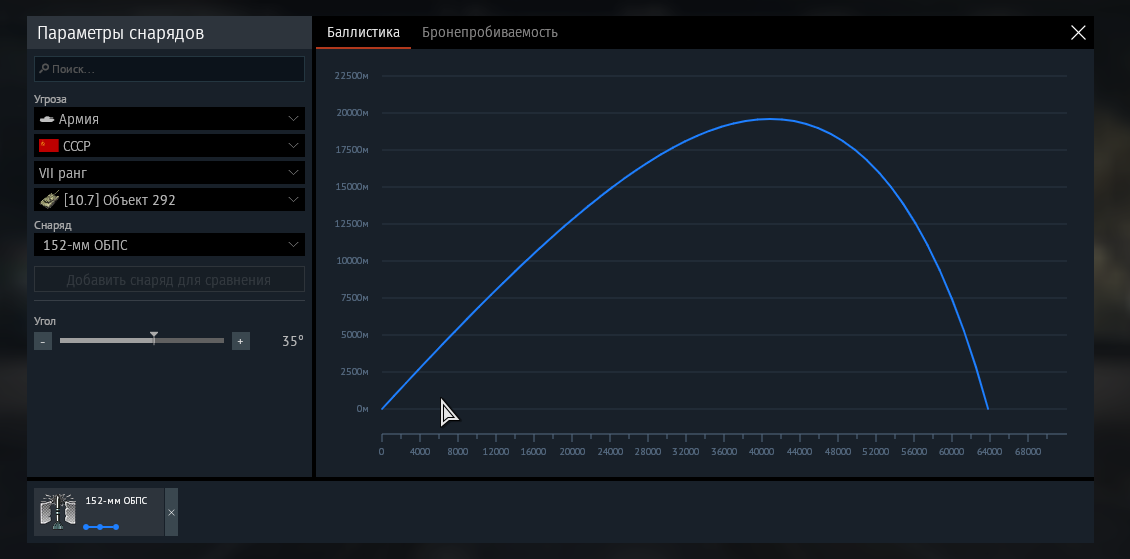Increase angle with the plus button
This screenshot has width=1130, height=559.
tap(240, 341)
